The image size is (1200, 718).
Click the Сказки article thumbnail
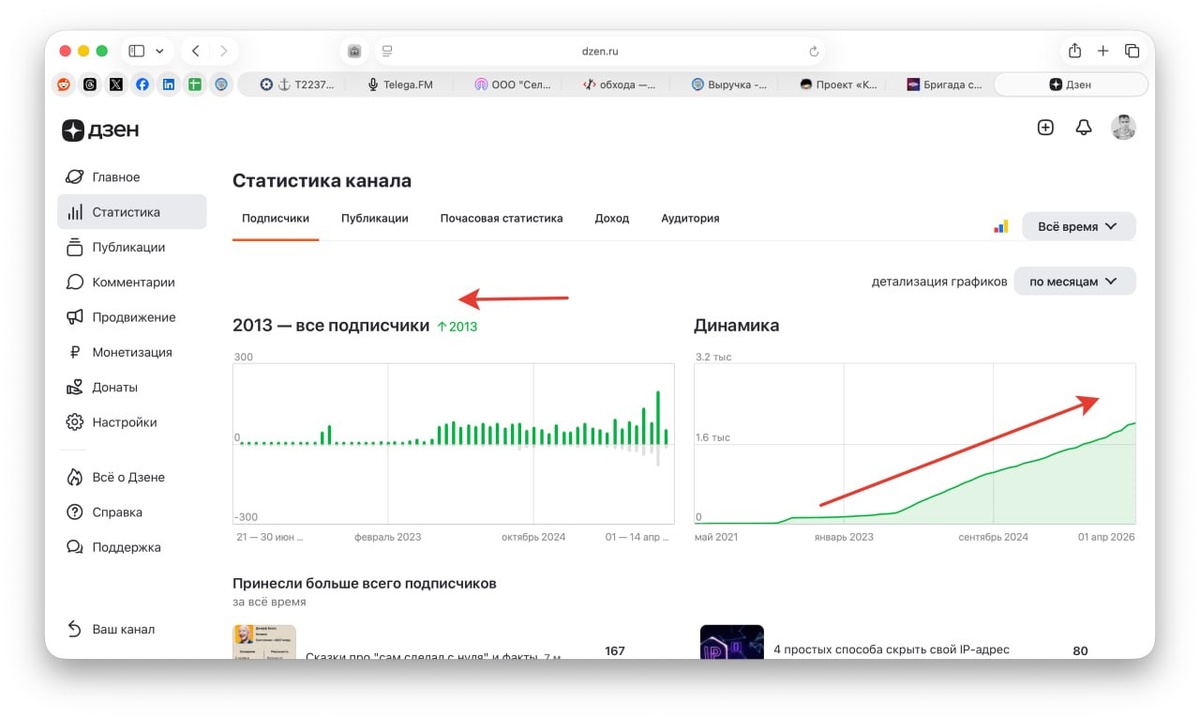click(265, 642)
